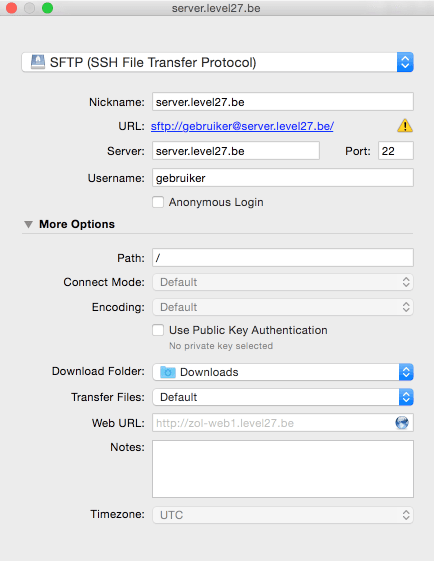Click the 'Anonymous Login' label text

click(216, 202)
